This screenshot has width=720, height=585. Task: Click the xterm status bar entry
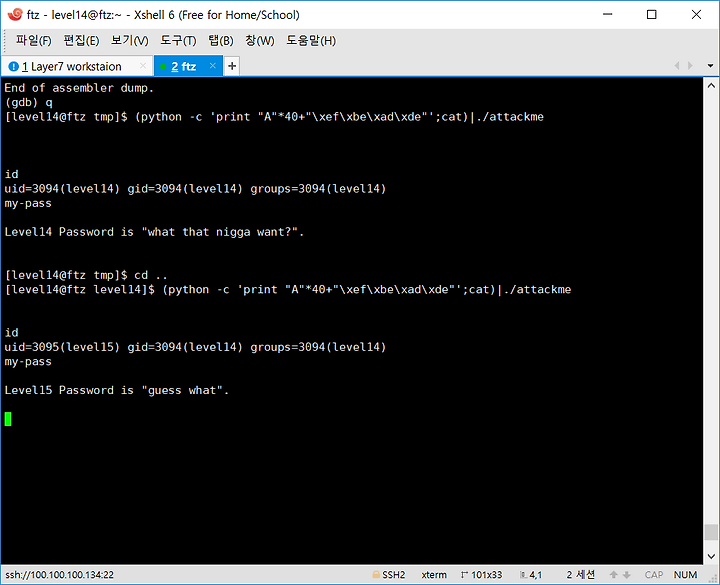coord(434,575)
